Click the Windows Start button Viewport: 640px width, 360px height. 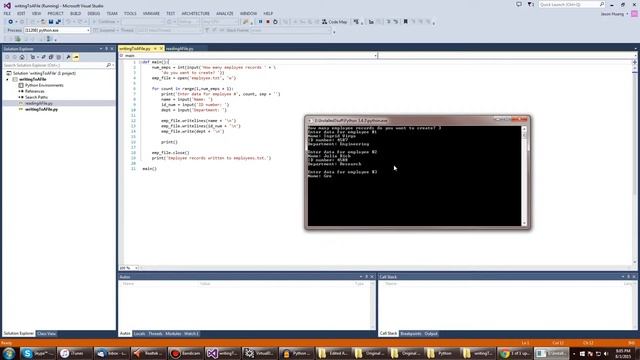point(9,353)
